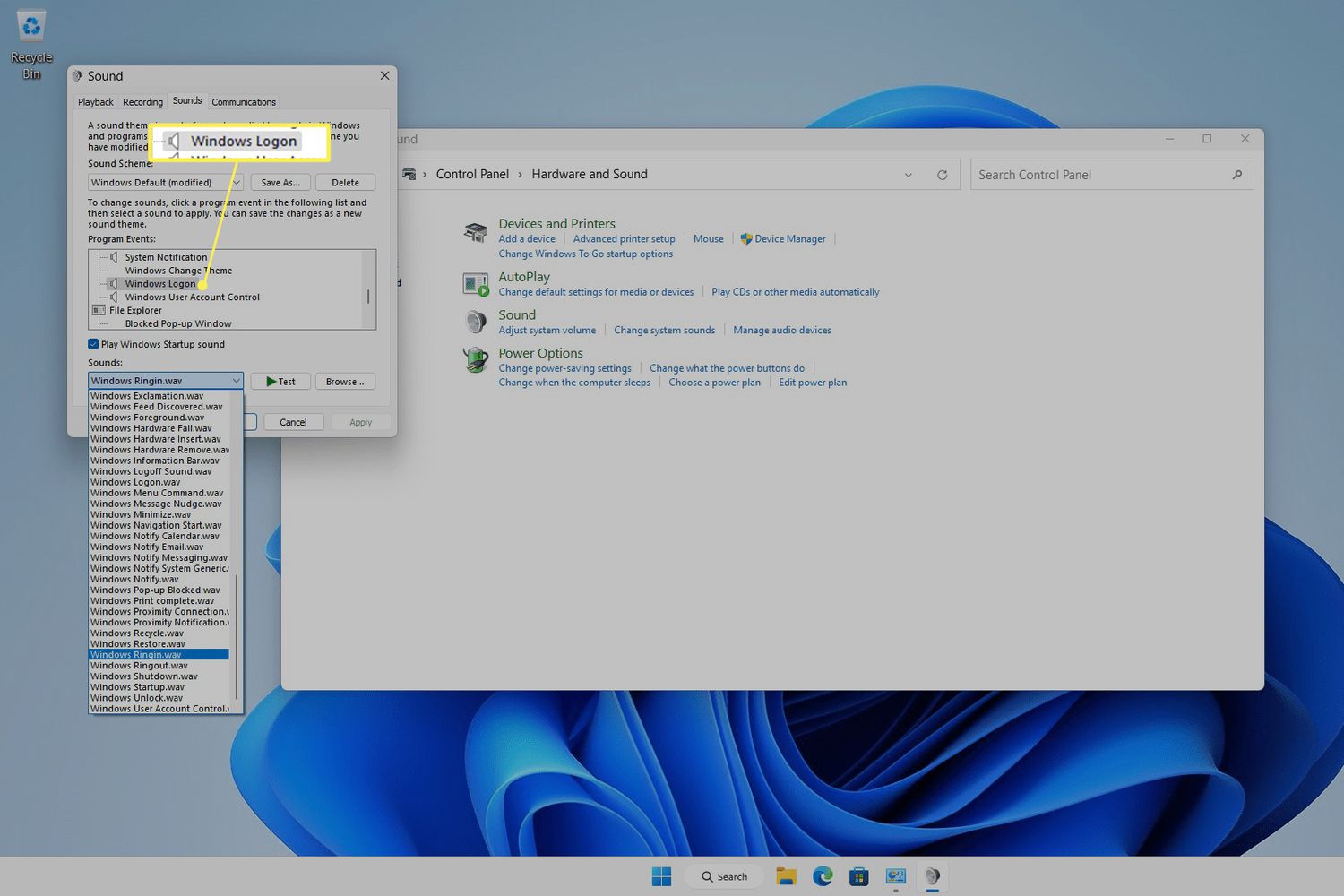This screenshot has height=896, width=1344.
Task: Click the Control Panel taskbar icon
Action: (895, 876)
